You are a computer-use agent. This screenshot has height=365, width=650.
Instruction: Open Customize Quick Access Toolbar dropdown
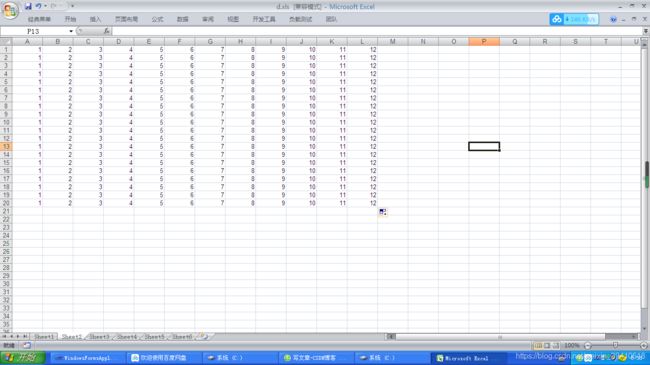point(72,6)
